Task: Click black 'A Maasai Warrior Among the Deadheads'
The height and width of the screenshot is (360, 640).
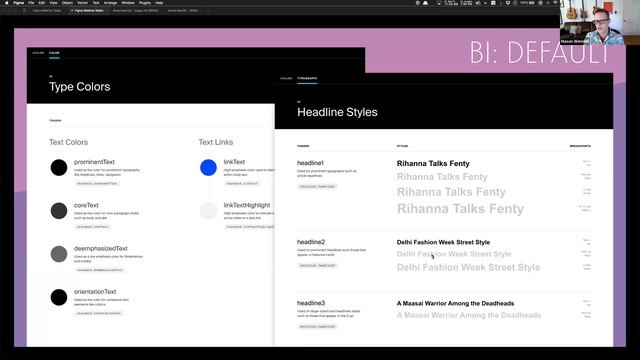Action: [455, 304]
